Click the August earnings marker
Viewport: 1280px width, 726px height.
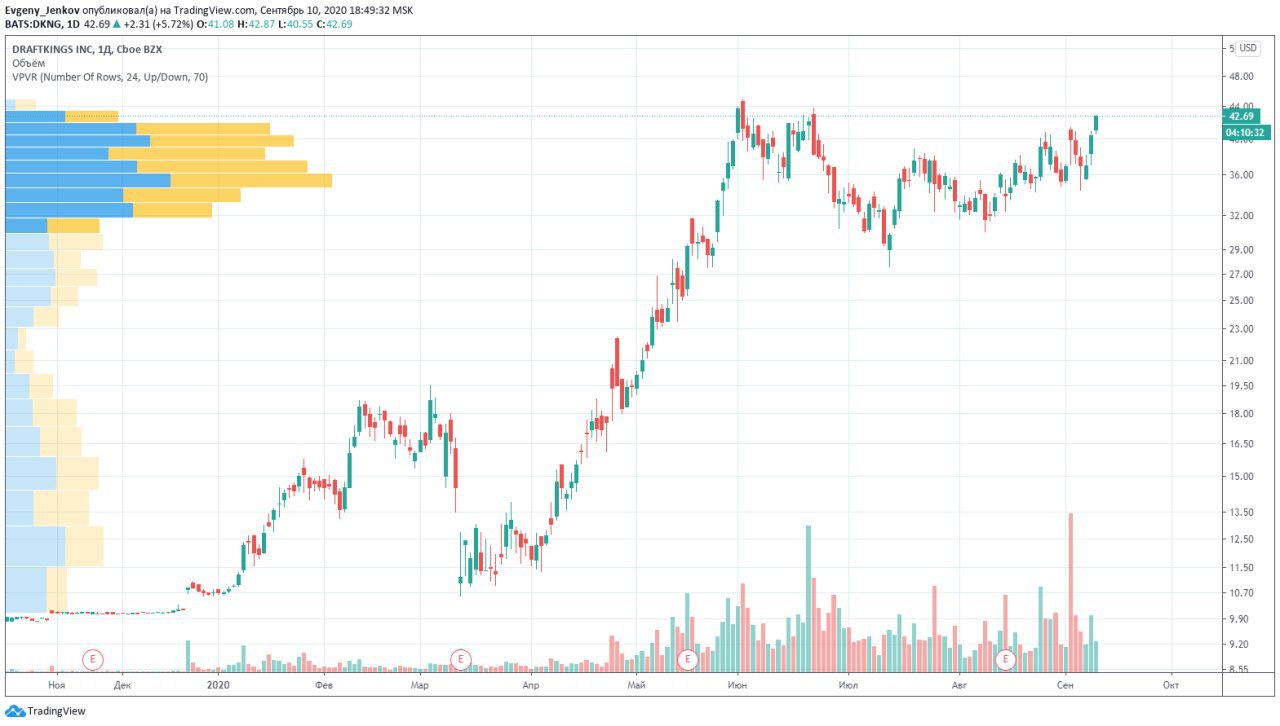tap(1006, 659)
